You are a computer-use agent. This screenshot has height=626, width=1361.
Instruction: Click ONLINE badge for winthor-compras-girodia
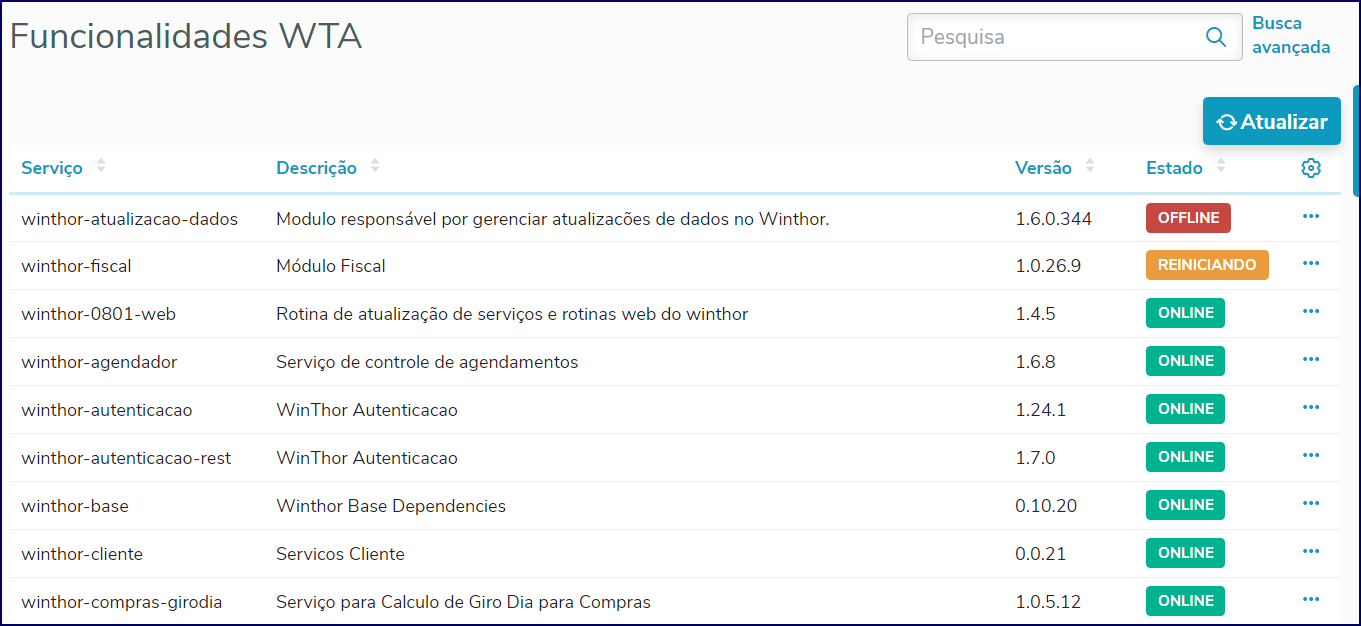(1185, 601)
